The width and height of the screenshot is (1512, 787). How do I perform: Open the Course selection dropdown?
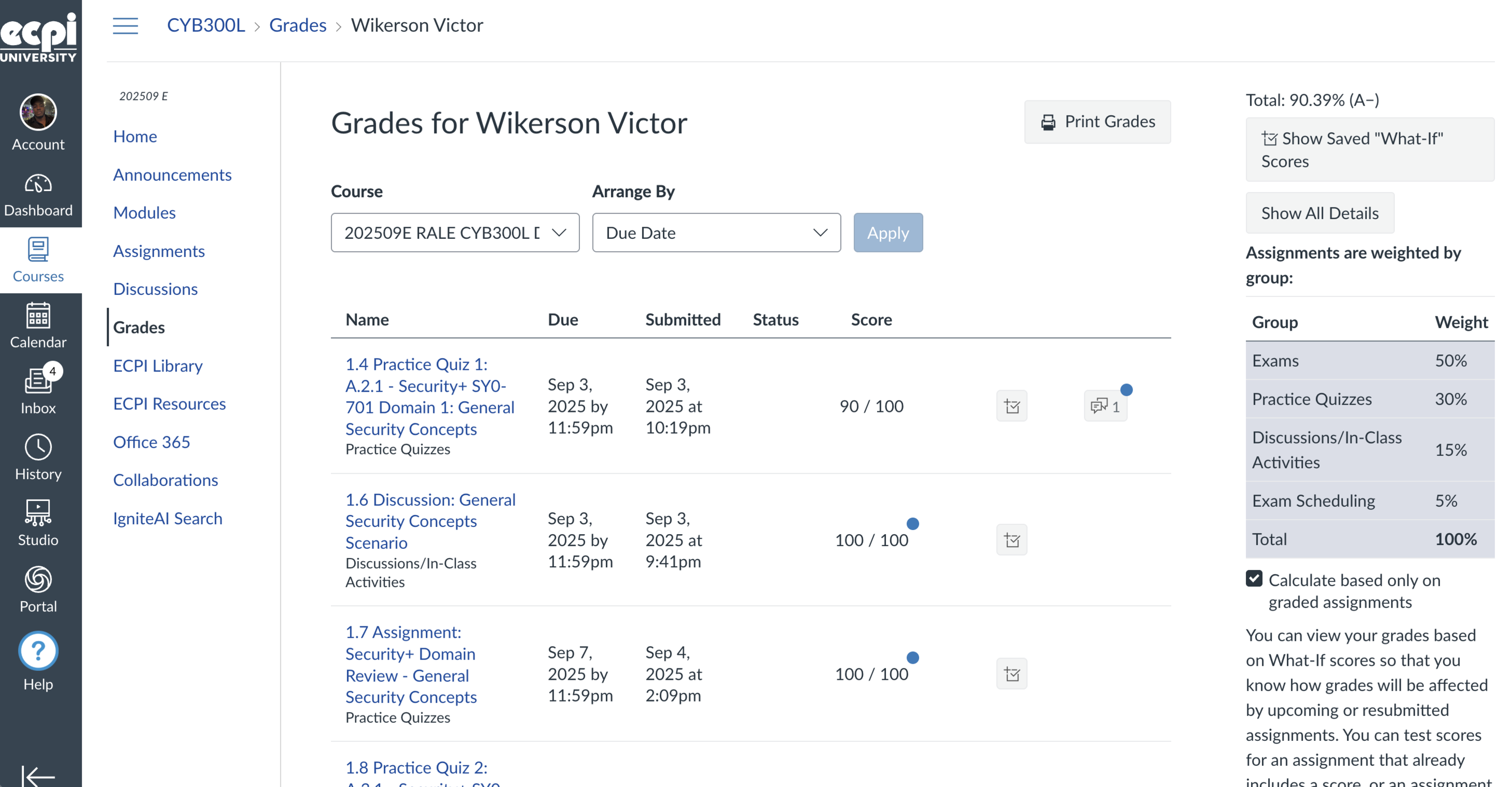click(x=455, y=233)
